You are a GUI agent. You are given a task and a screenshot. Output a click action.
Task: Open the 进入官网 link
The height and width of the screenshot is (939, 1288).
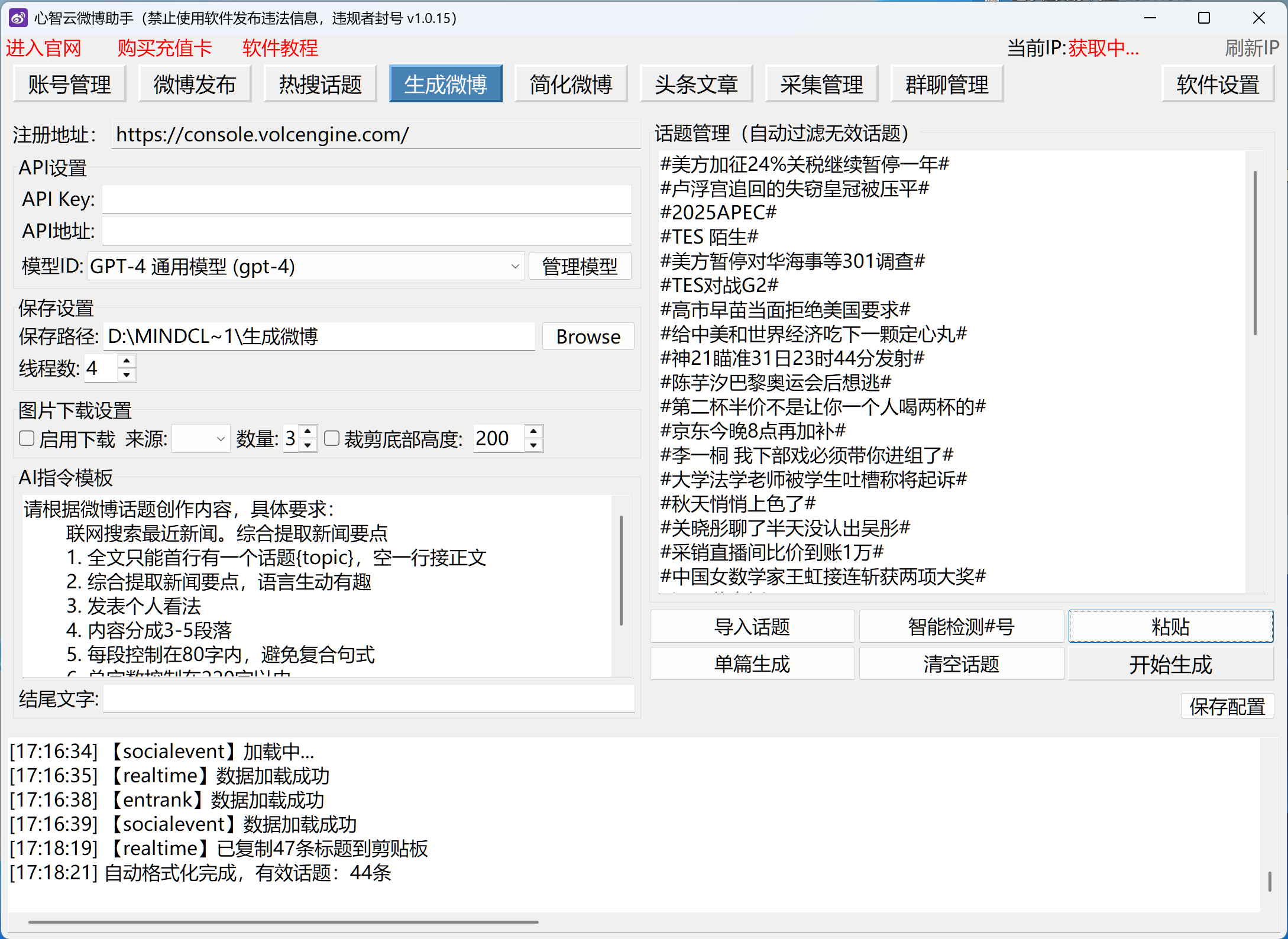[x=43, y=48]
